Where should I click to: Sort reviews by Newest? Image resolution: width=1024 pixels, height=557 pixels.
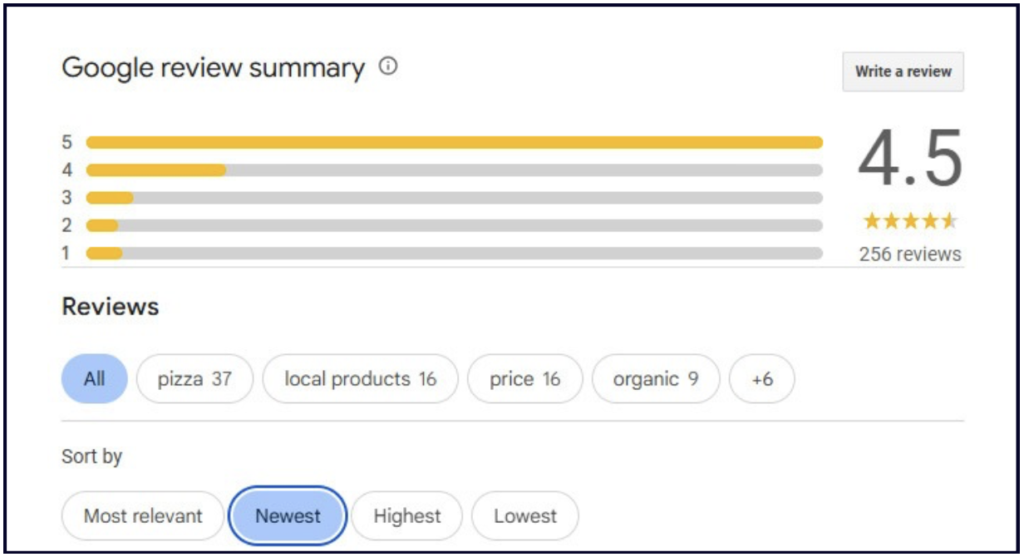[x=288, y=516]
